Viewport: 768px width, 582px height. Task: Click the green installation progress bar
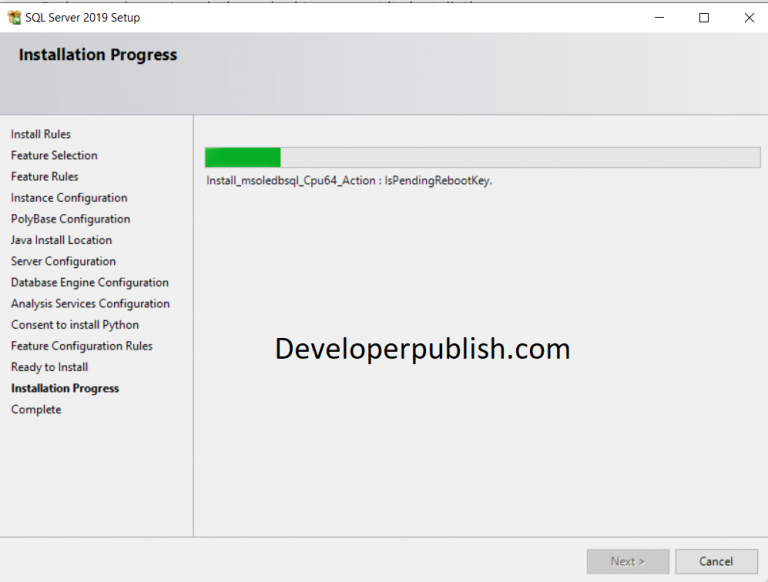[482, 158]
